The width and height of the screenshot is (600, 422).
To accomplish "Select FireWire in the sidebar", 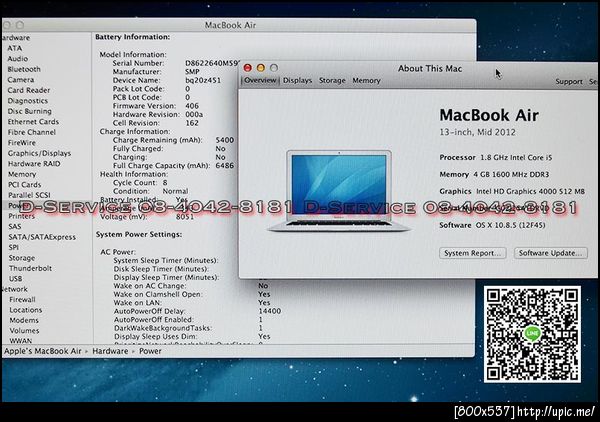I will (21, 143).
